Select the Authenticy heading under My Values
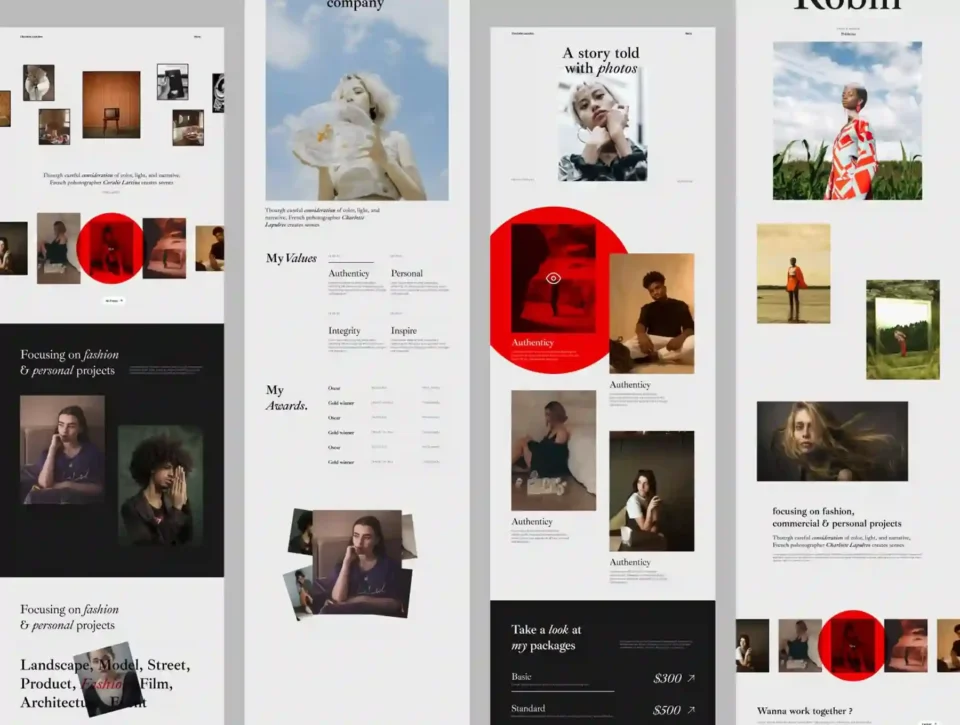The height and width of the screenshot is (725, 960). 349,273
